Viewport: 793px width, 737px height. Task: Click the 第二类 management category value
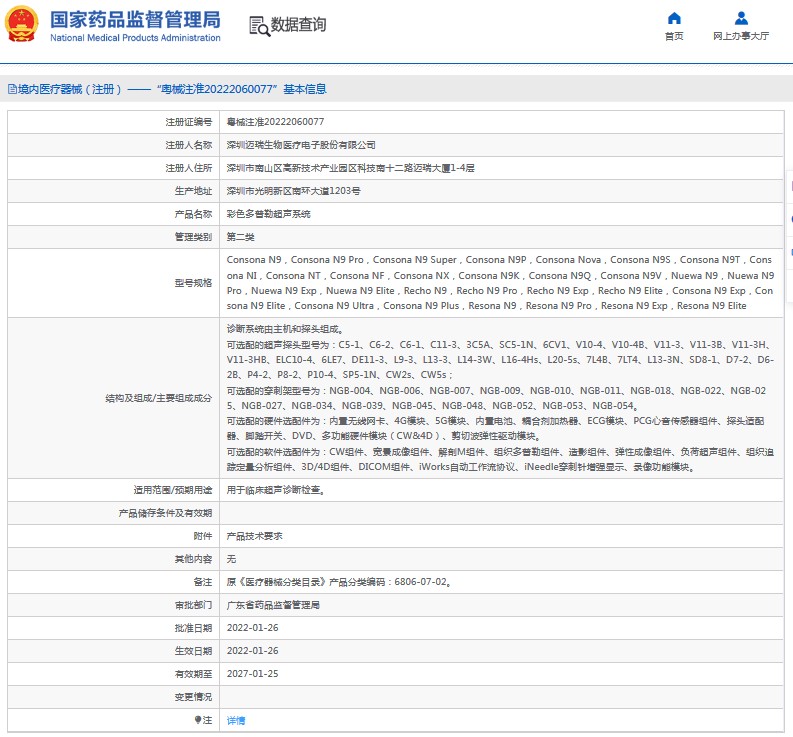[241, 237]
